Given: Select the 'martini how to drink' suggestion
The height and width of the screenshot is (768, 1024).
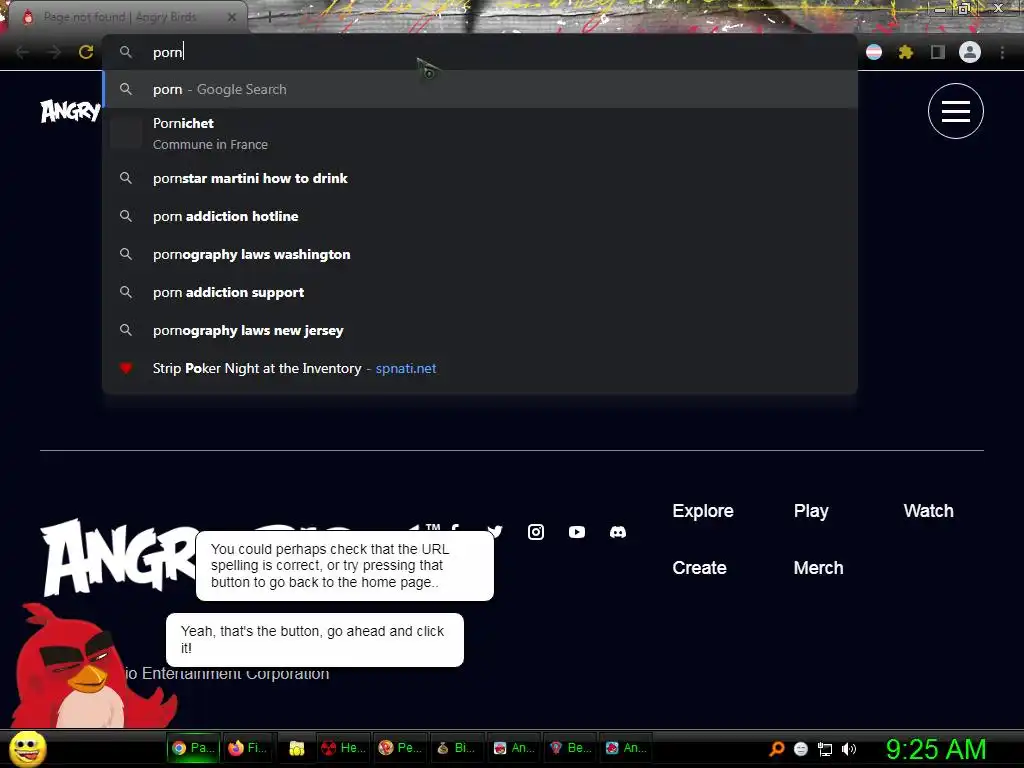Looking at the screenshot, I should tap(480, 178).
